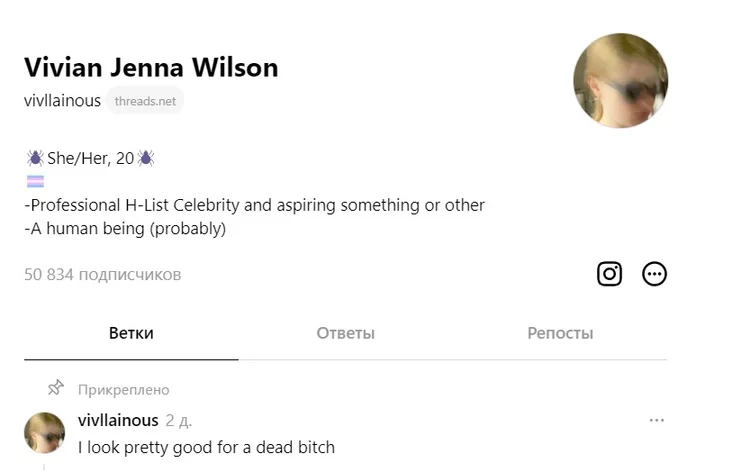This screenshot has width=732, height=472.
Task: Open the profile's circled more options menu
Action: coord(654,274)
